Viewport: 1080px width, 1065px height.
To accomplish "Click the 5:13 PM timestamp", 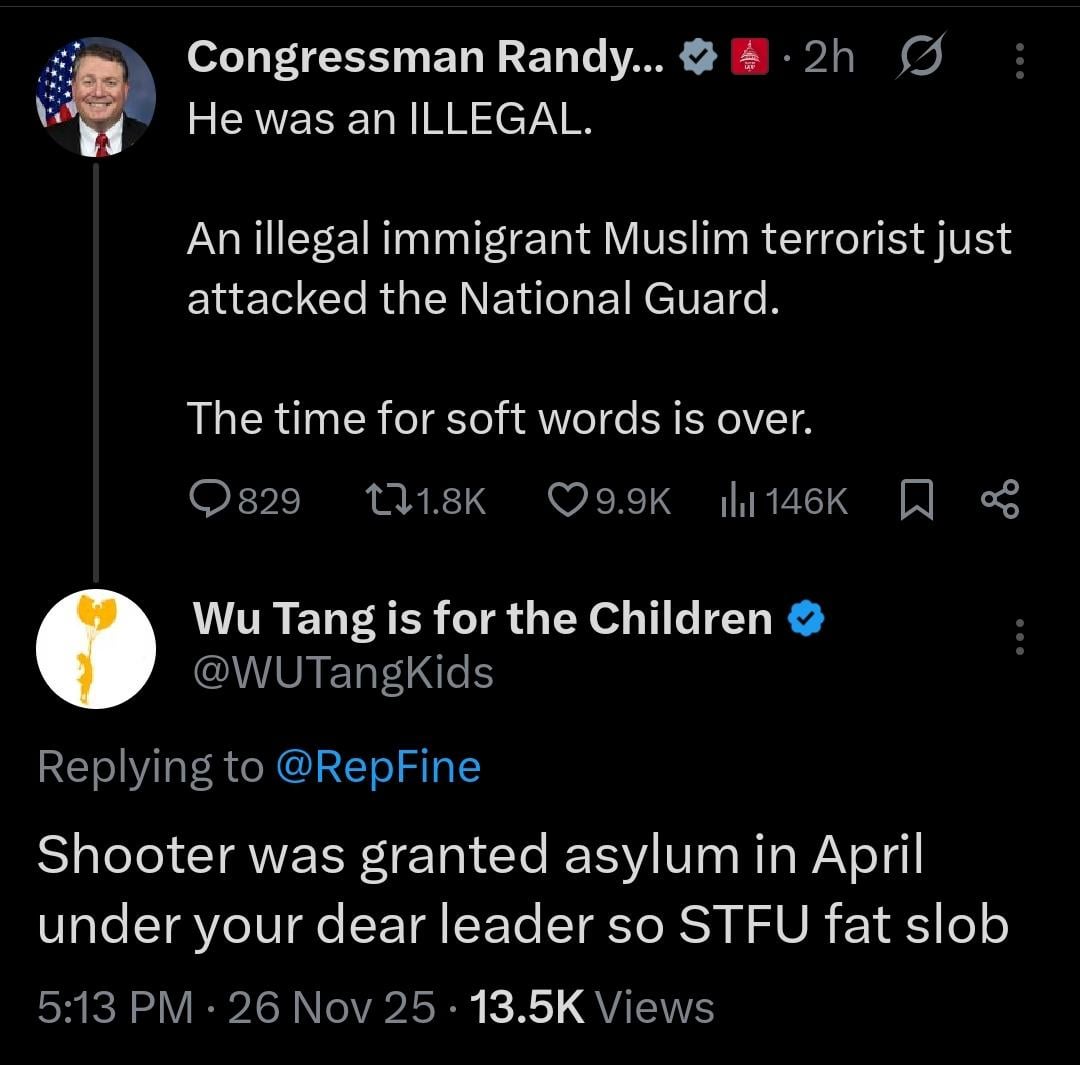I will 115,1007.
